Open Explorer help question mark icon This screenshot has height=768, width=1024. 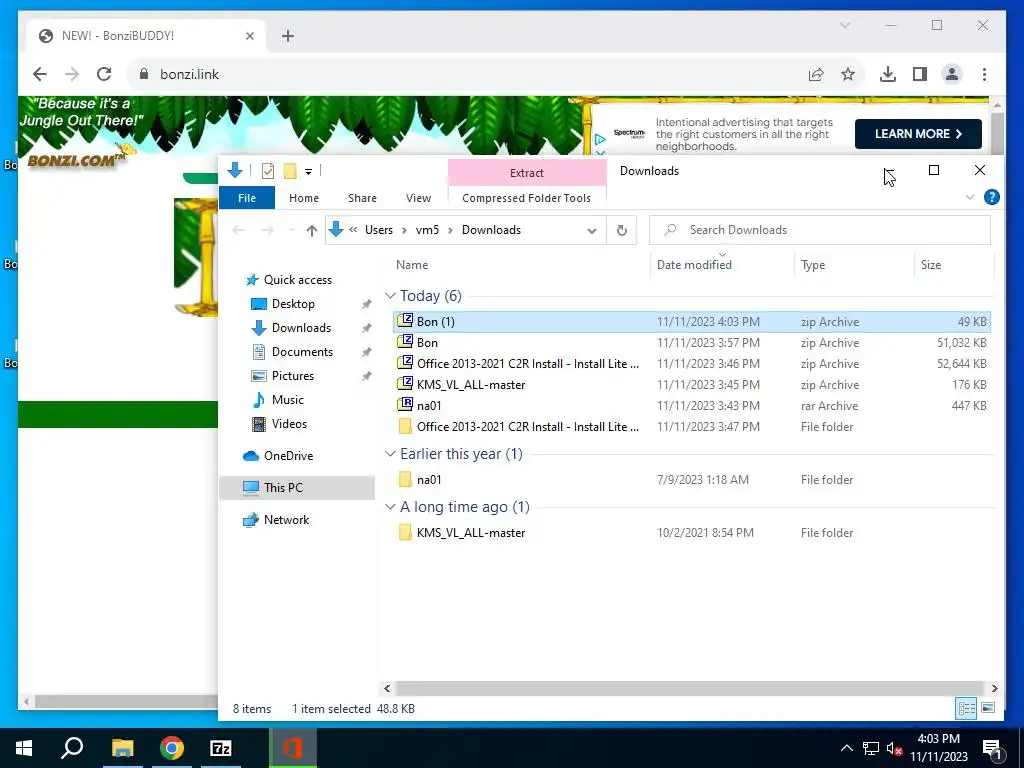[991, 197]
